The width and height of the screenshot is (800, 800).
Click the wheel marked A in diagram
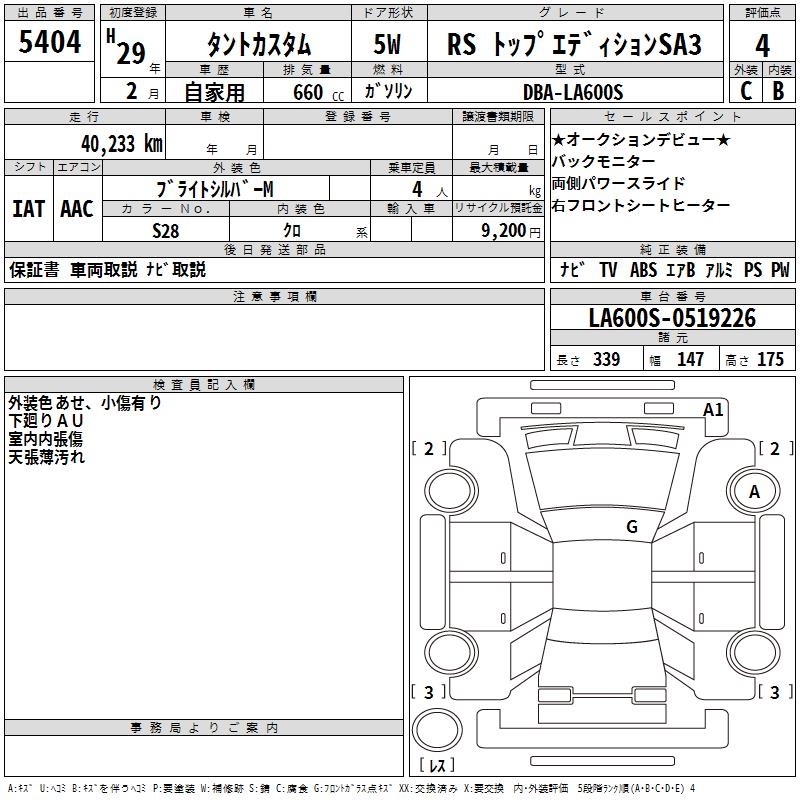tap(754, 492)
